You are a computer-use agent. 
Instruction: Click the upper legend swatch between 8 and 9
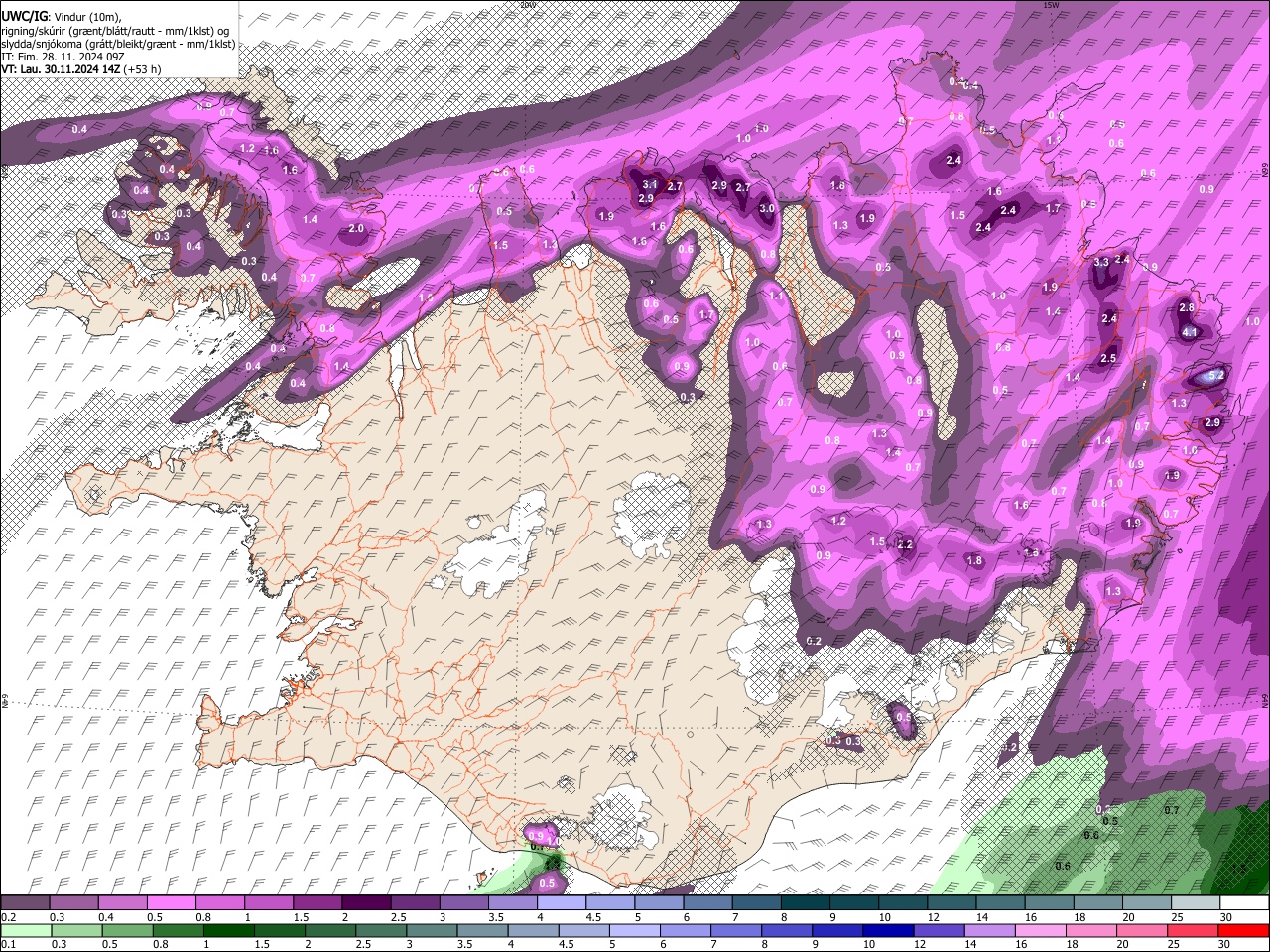(804, 902)
